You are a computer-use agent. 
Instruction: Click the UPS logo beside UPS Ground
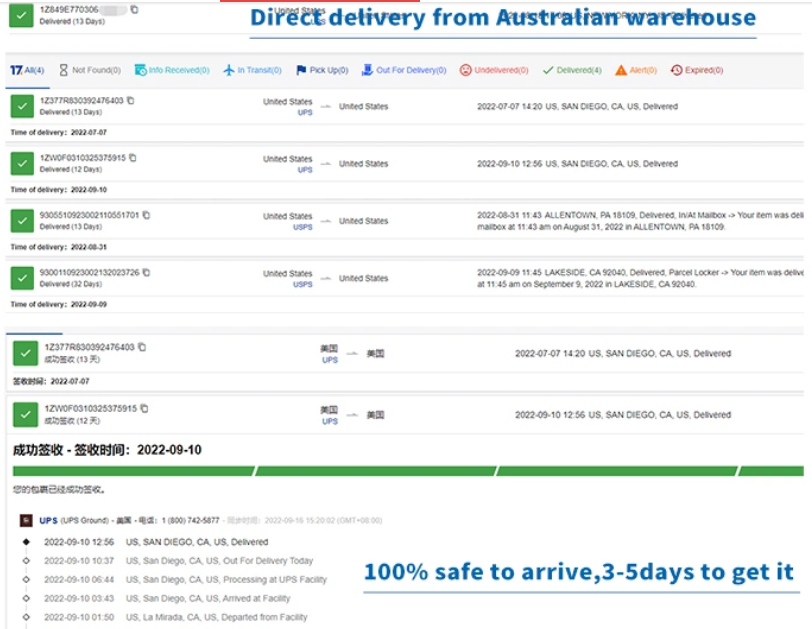27,521
